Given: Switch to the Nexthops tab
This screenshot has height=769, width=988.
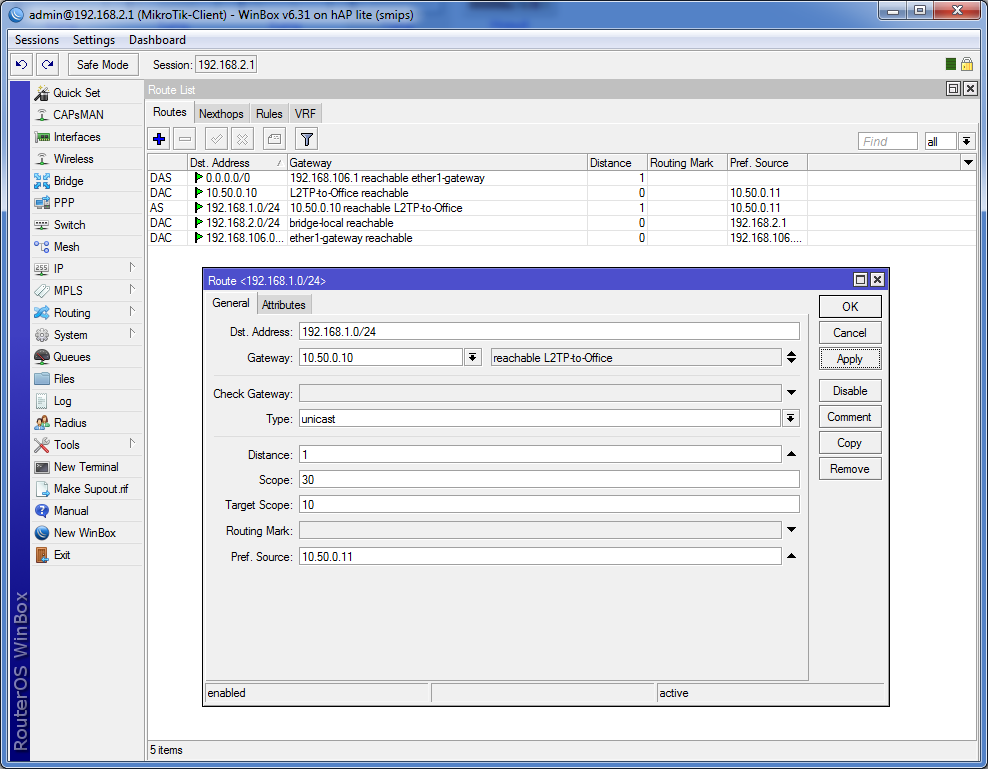Looking at the screenshot, I should [221, 113].
